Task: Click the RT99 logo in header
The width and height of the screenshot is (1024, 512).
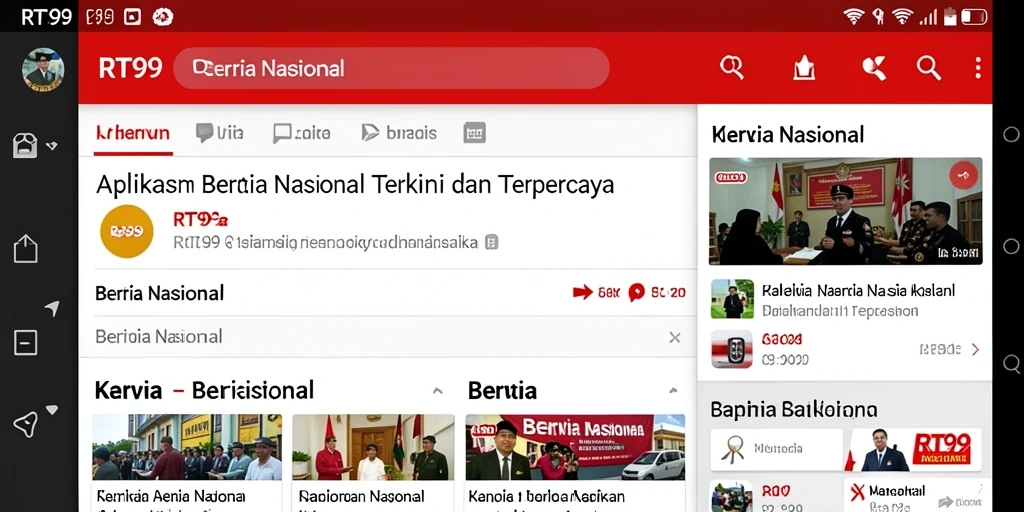Action: (131, 68)
